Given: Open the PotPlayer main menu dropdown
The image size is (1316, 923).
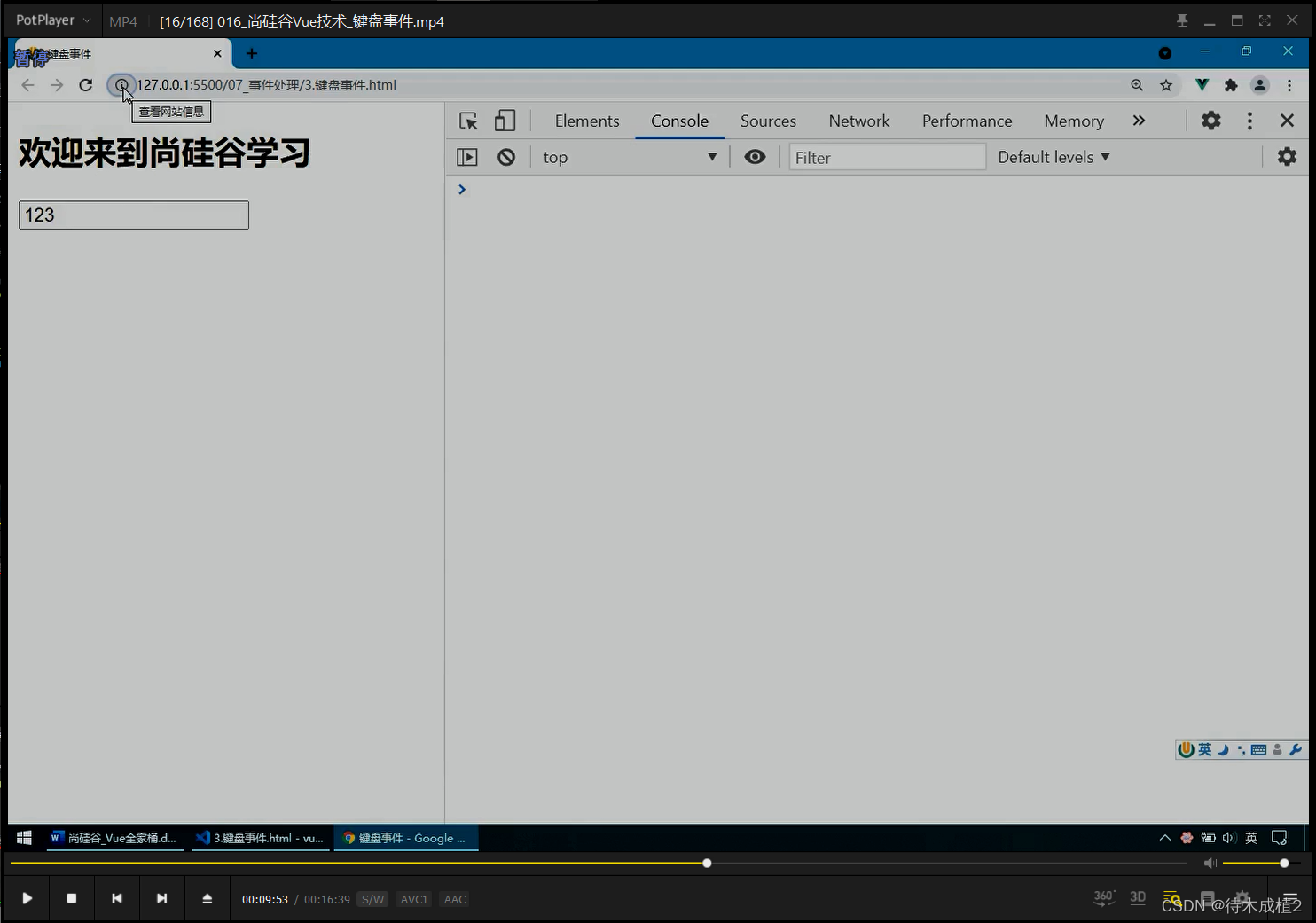Looking at the screenshot, I should tap(53, 20).
